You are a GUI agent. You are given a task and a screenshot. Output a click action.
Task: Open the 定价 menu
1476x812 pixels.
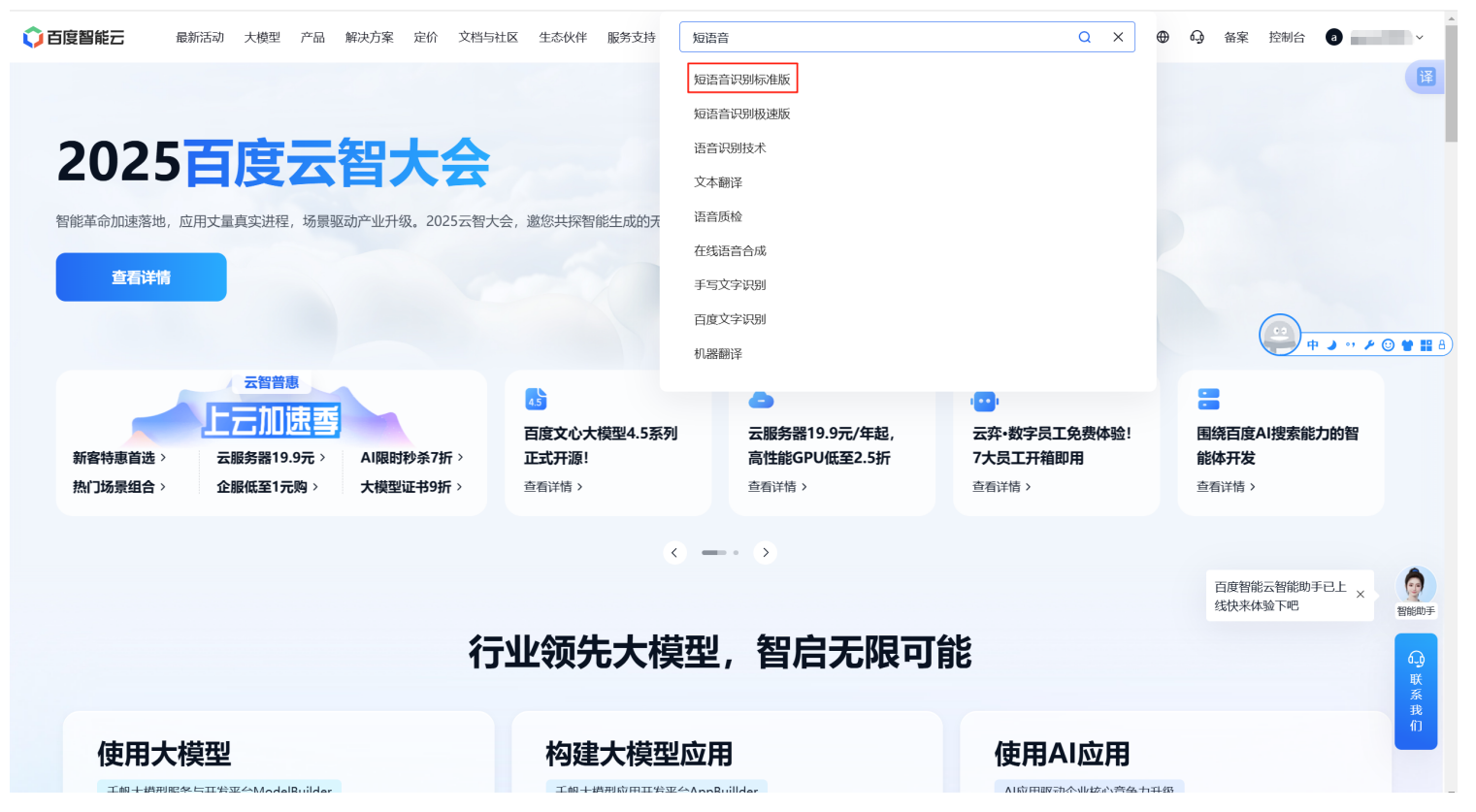(x=426, y=37)
